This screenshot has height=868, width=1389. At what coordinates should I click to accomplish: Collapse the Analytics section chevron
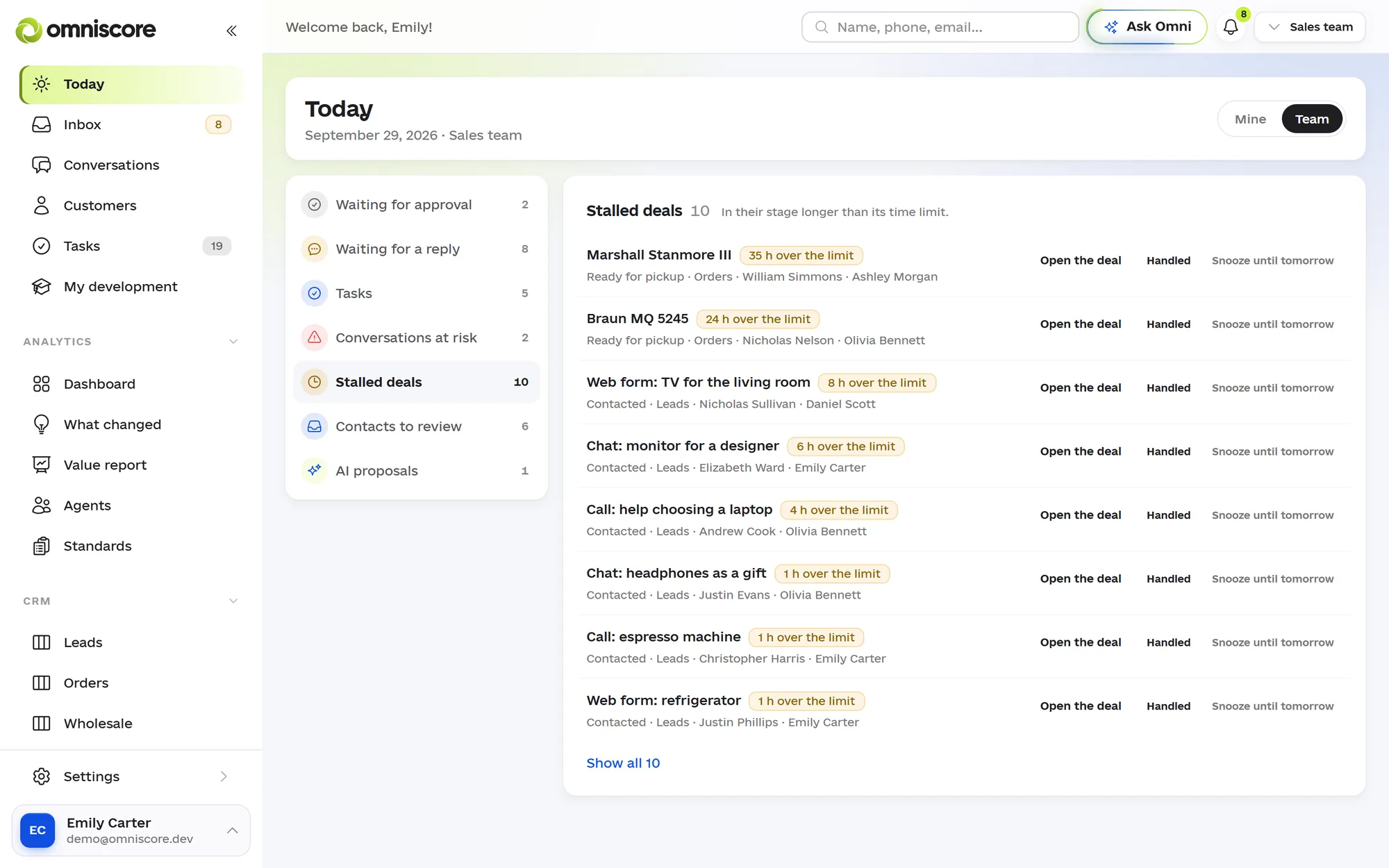(233, 342)
